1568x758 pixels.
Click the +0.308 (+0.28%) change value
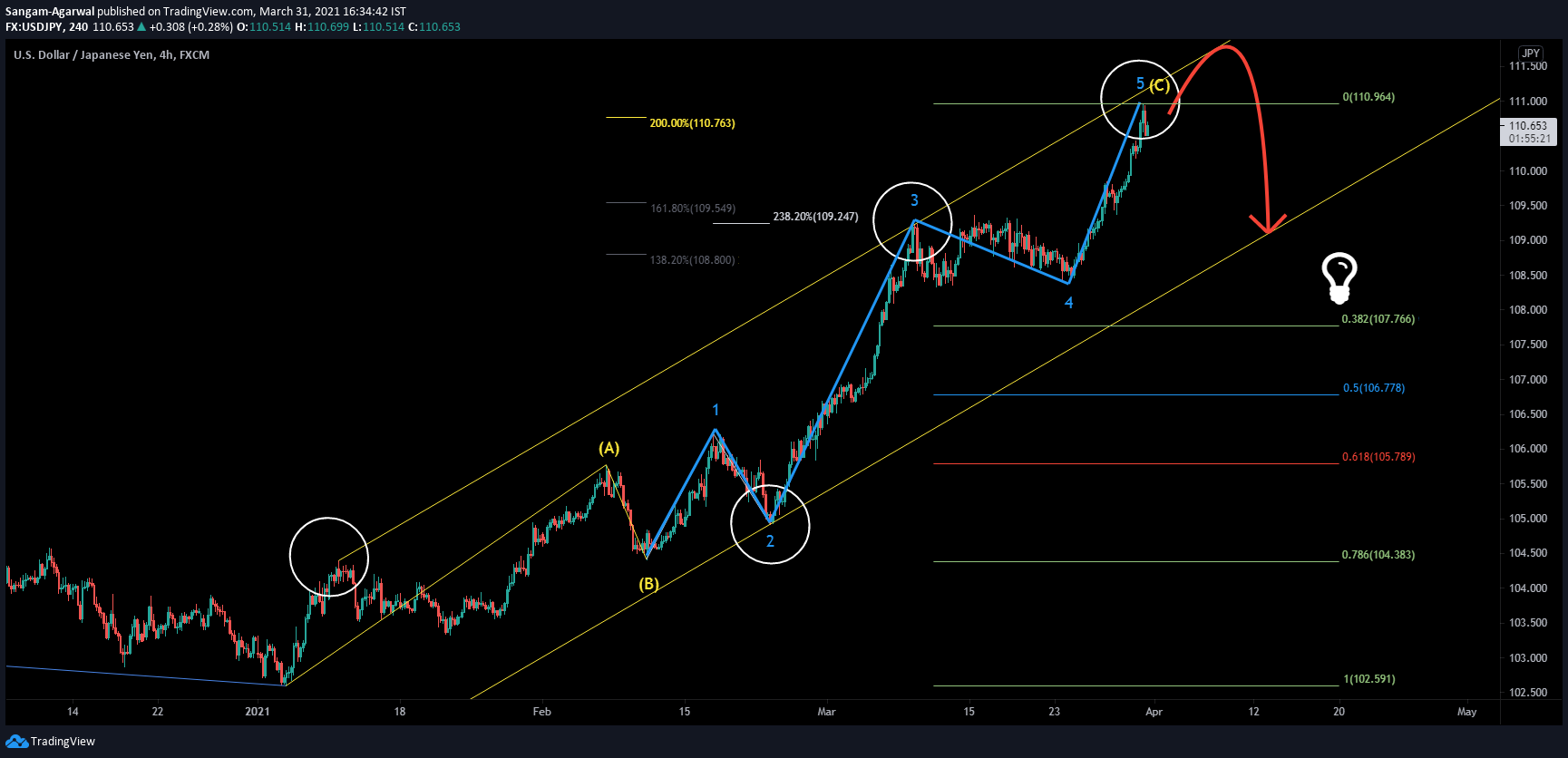coord(191,27)
